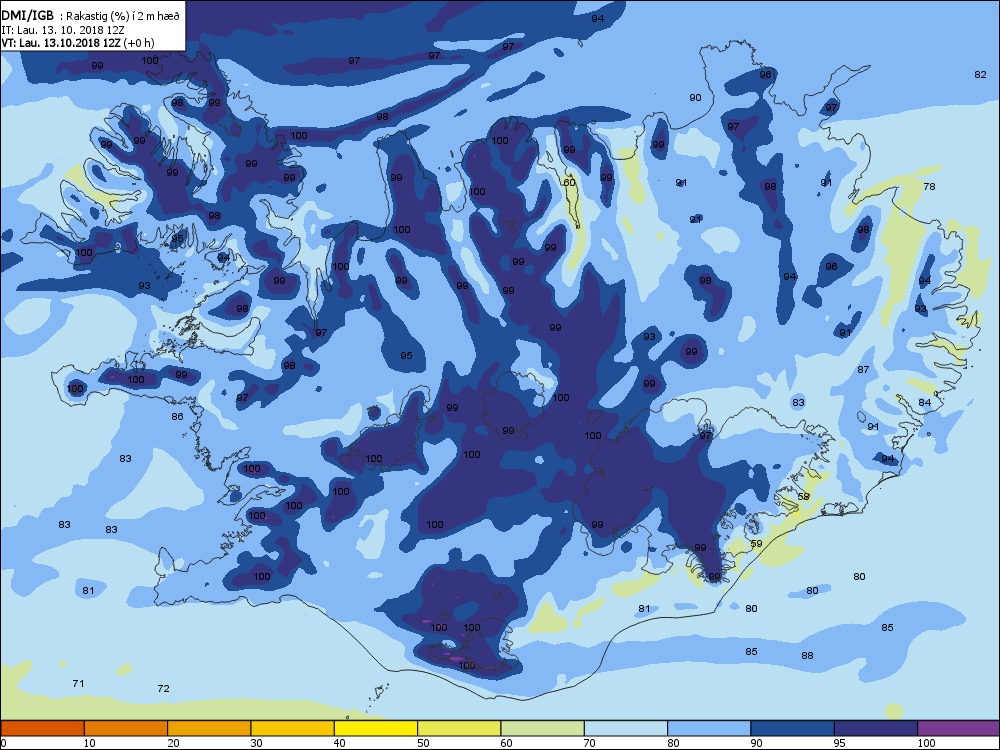
Task: Click the bright yellow 40–50 legend swatch
Action: 376,728
